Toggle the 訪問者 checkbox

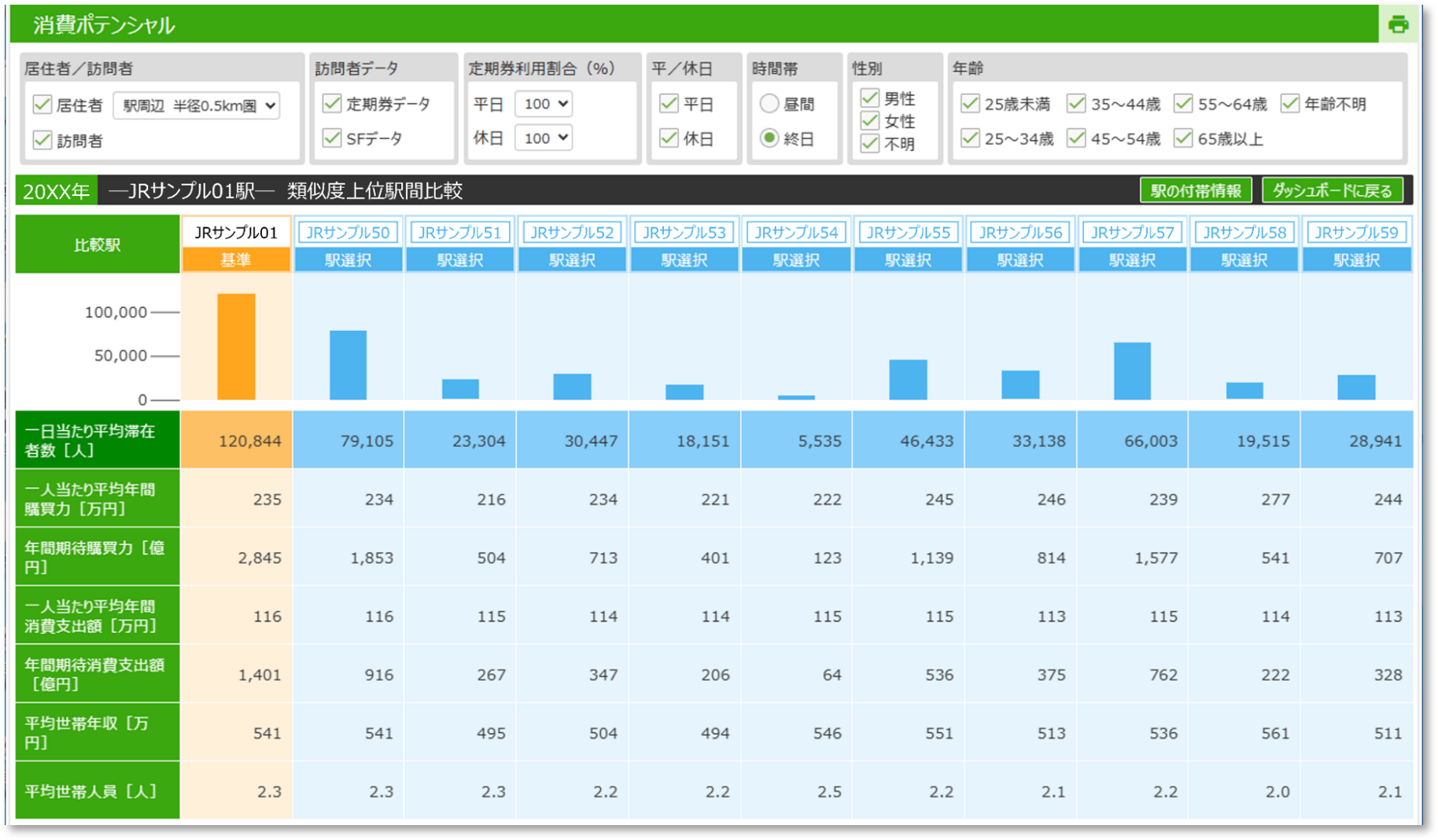[42, 140]
